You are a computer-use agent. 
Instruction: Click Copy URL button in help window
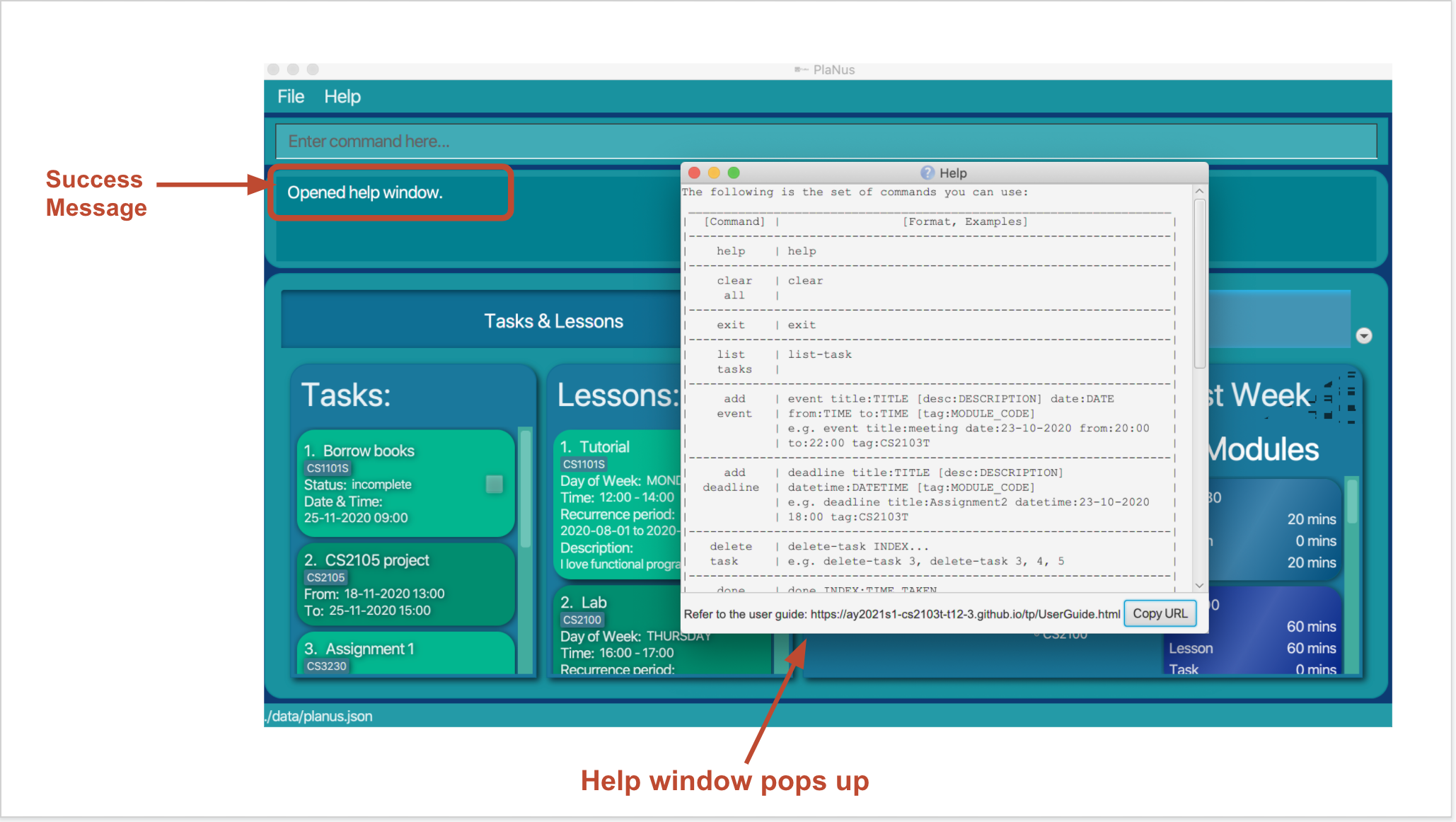pyautogui.click(x=1160, y=613)
